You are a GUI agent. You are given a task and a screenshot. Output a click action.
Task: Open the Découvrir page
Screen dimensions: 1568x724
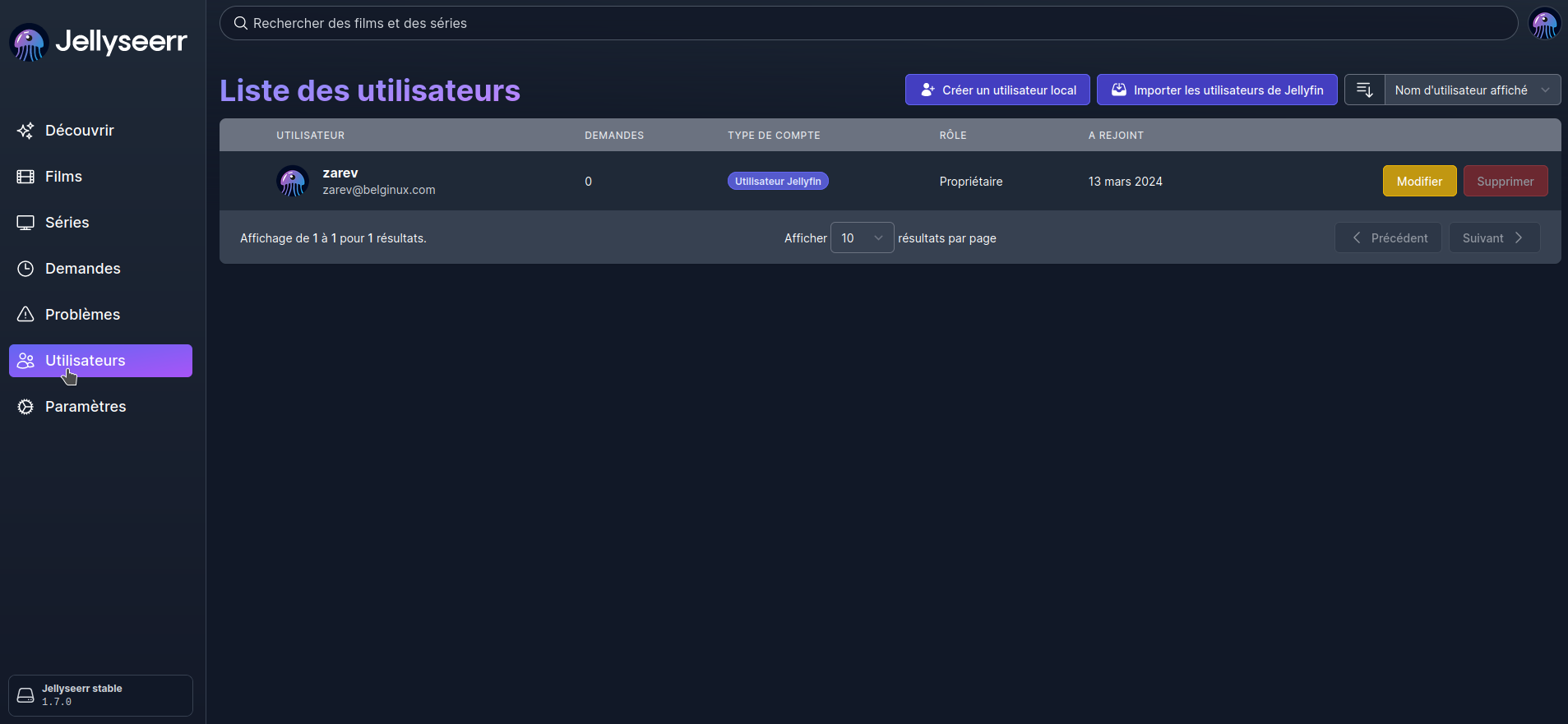coord(100,131)
